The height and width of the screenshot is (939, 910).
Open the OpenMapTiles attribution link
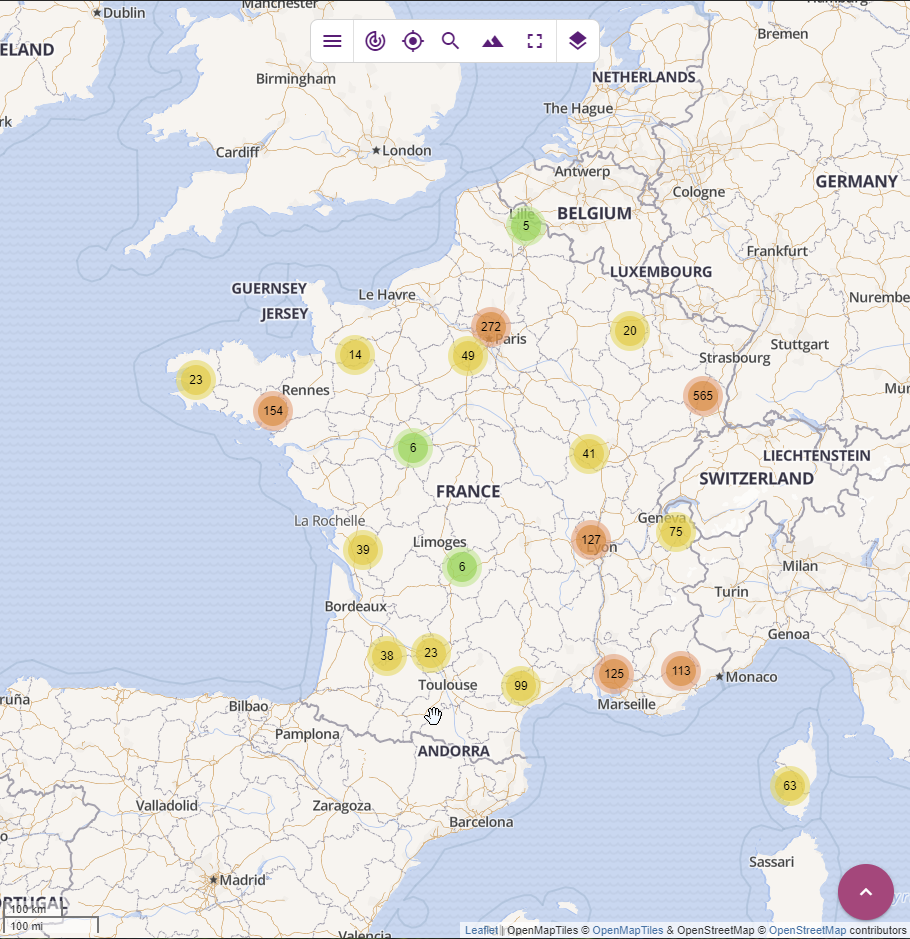[x=623, y=930]
